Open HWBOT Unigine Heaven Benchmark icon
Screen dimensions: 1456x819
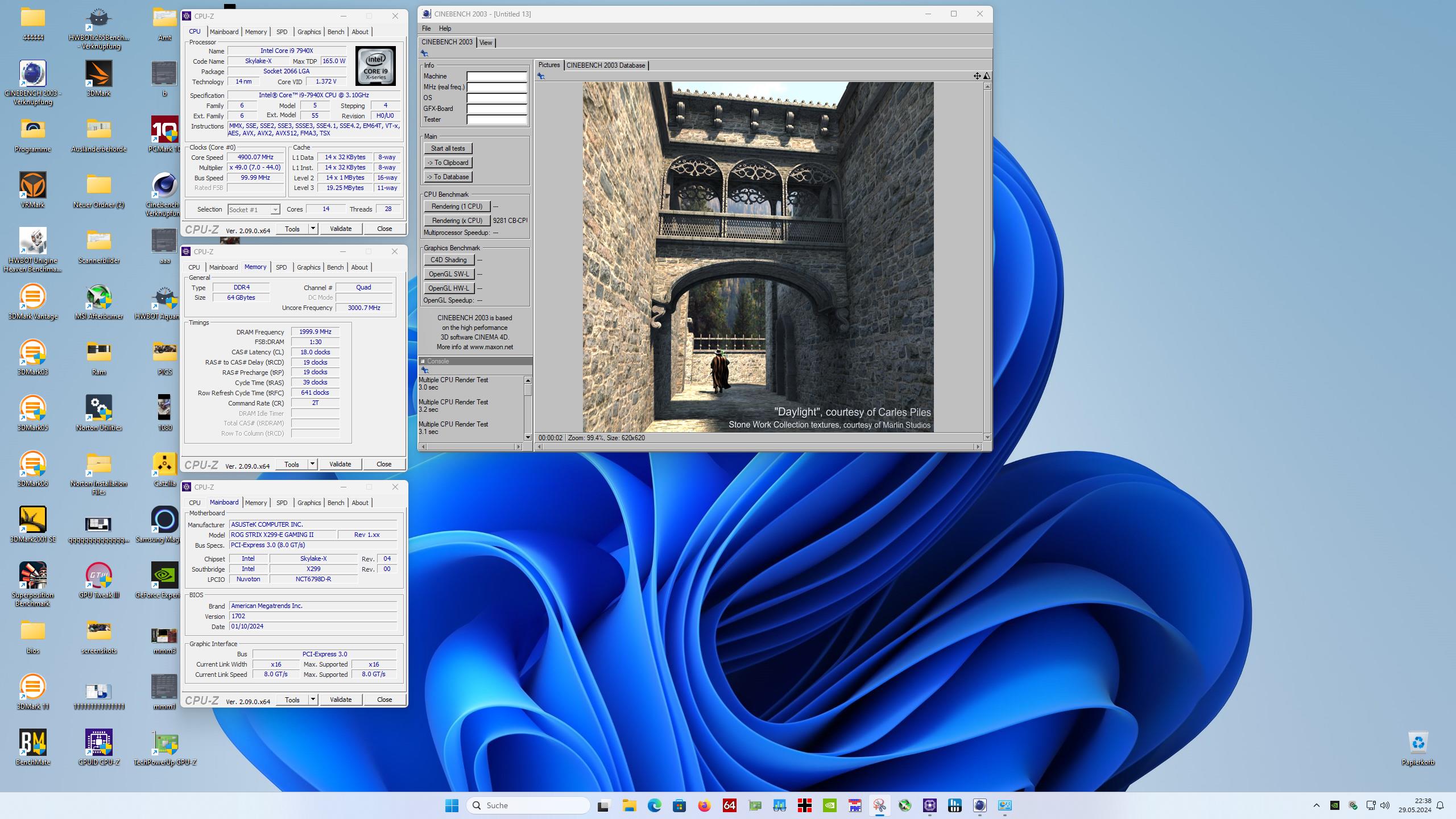pos(33,249)
